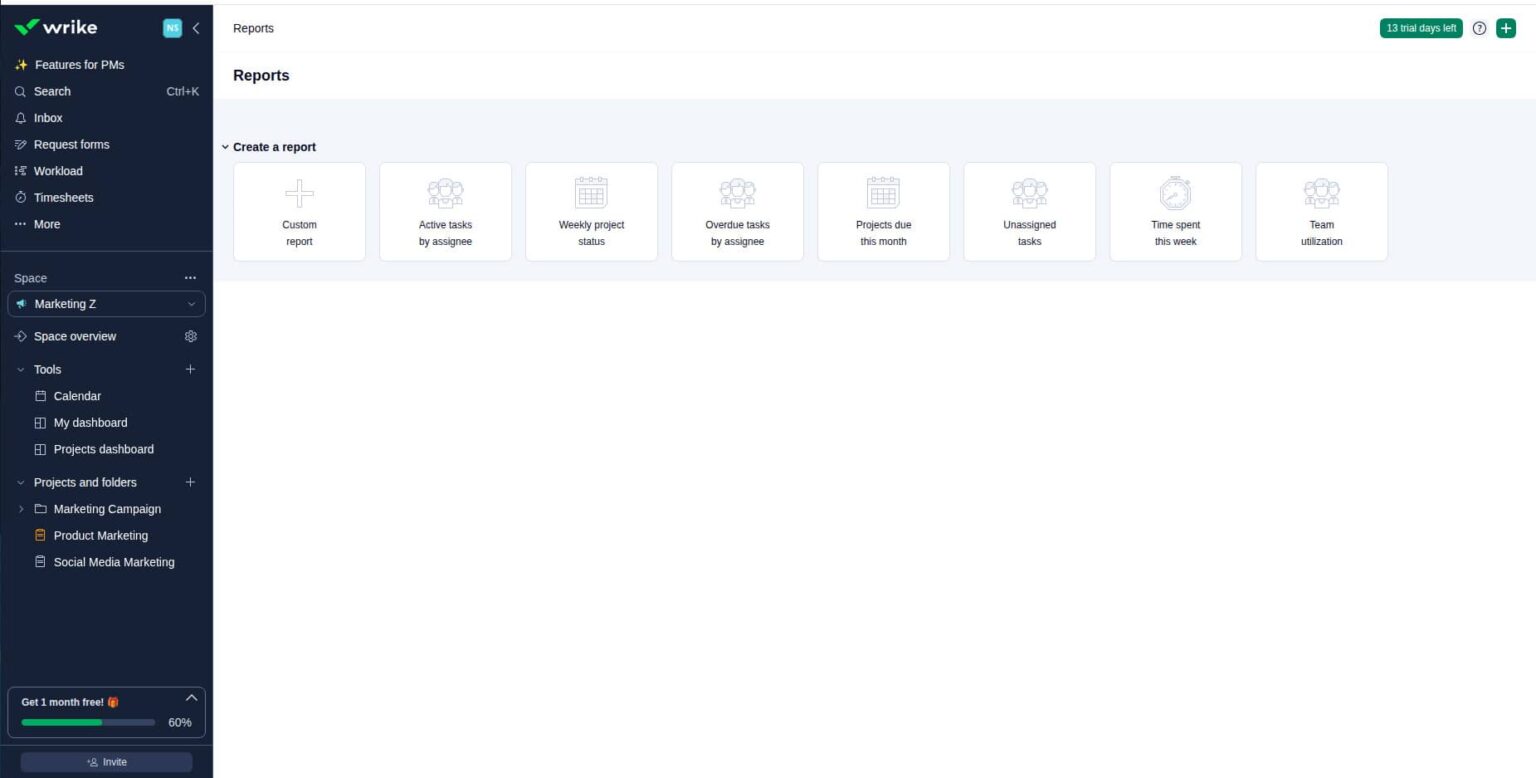Open the Calendar tool
1536x778 pixels.
point(77,395)
